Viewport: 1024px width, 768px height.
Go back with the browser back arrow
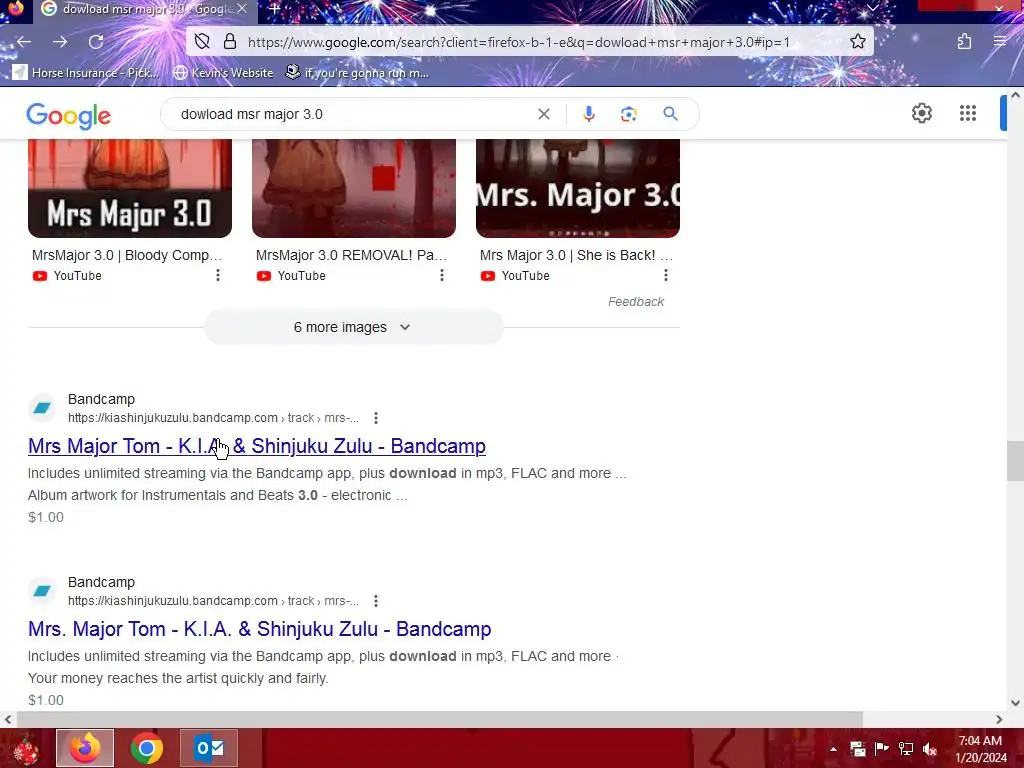click(x=24, y=42)
